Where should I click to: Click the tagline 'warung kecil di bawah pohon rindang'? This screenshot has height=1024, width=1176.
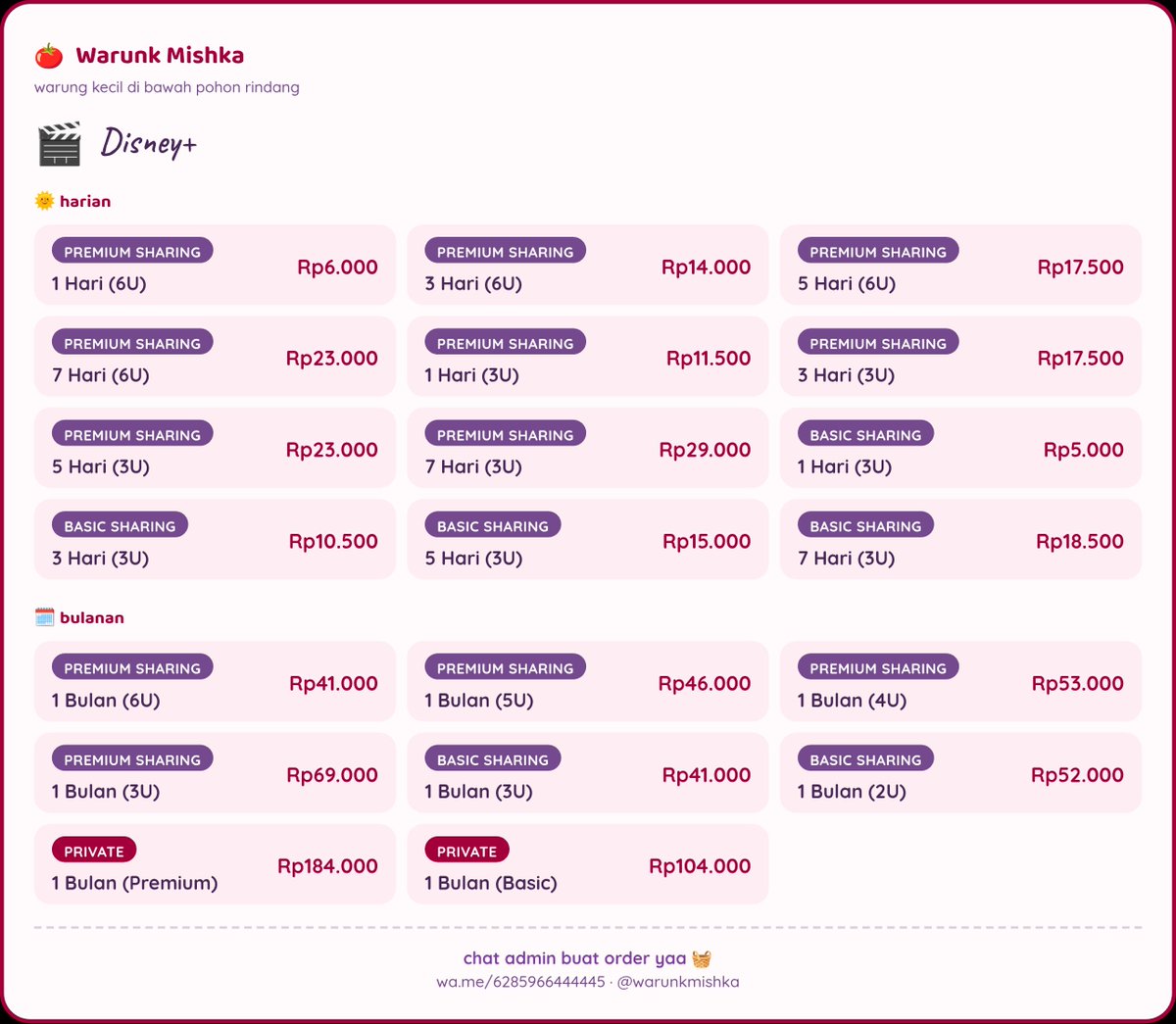pyautogui.click(x=167, y=87)
